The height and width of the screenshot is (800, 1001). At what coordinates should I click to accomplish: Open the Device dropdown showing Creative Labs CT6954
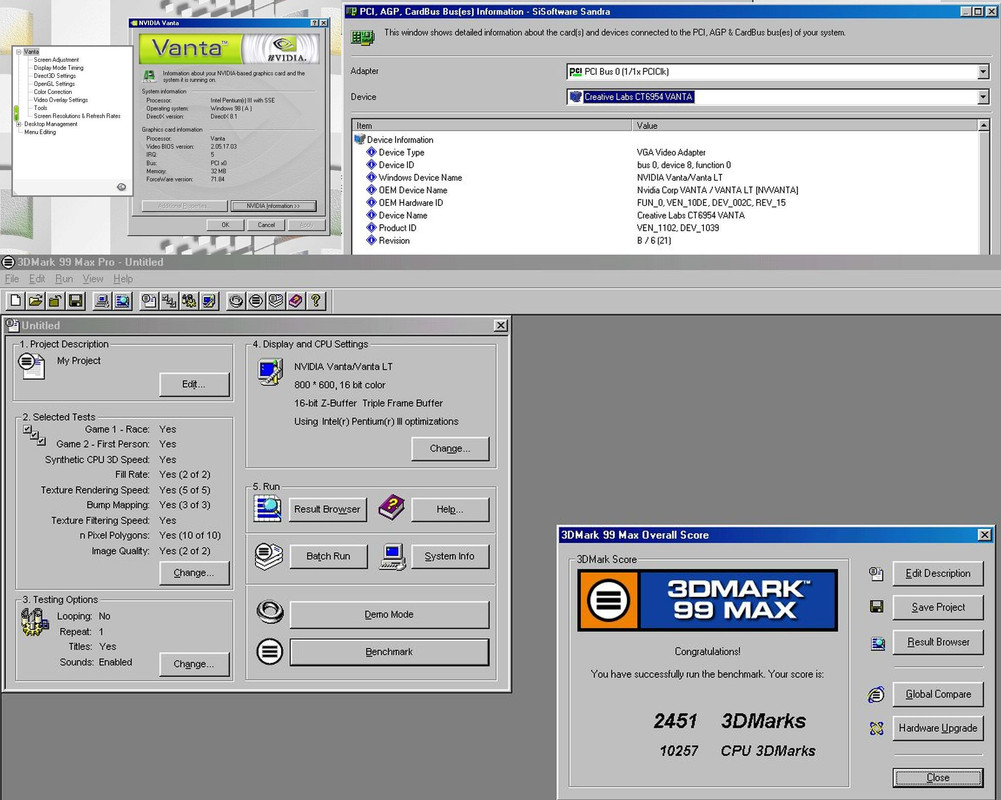click(x=983, y=97)
